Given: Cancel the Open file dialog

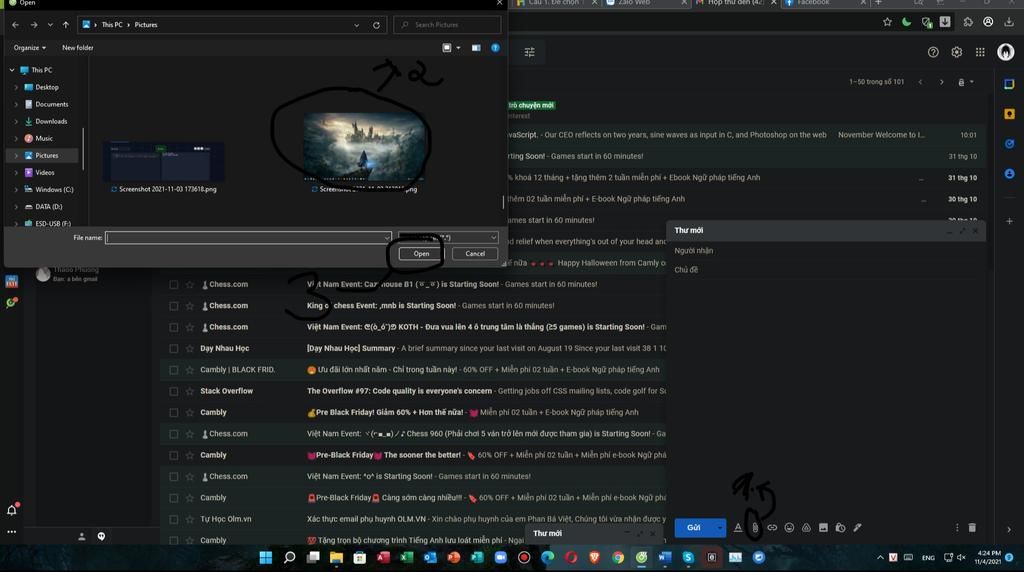Looking at the screenshot, I should (475, 253).
